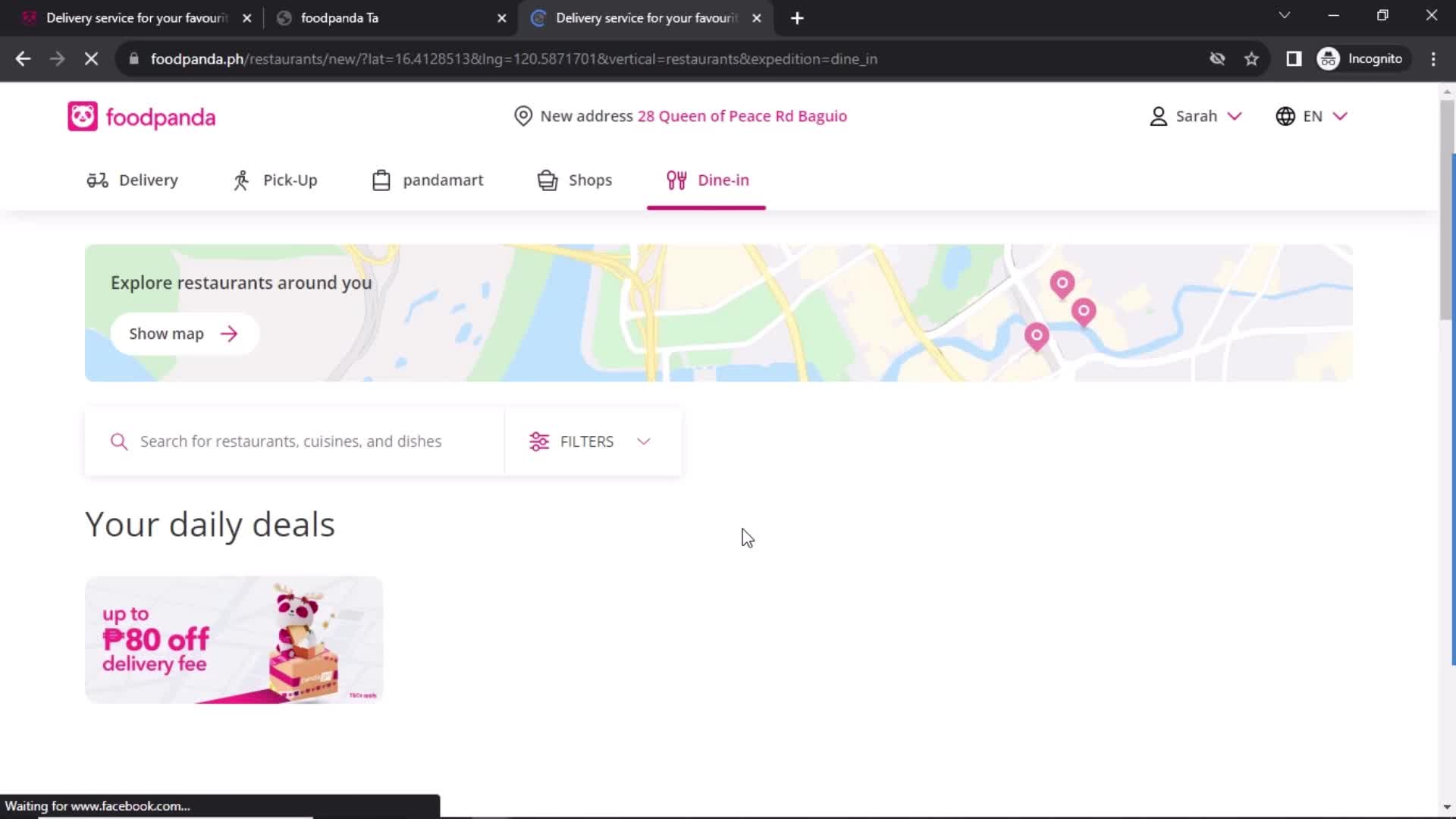Click the magnifier icon in search box

(x=119, y=441)
